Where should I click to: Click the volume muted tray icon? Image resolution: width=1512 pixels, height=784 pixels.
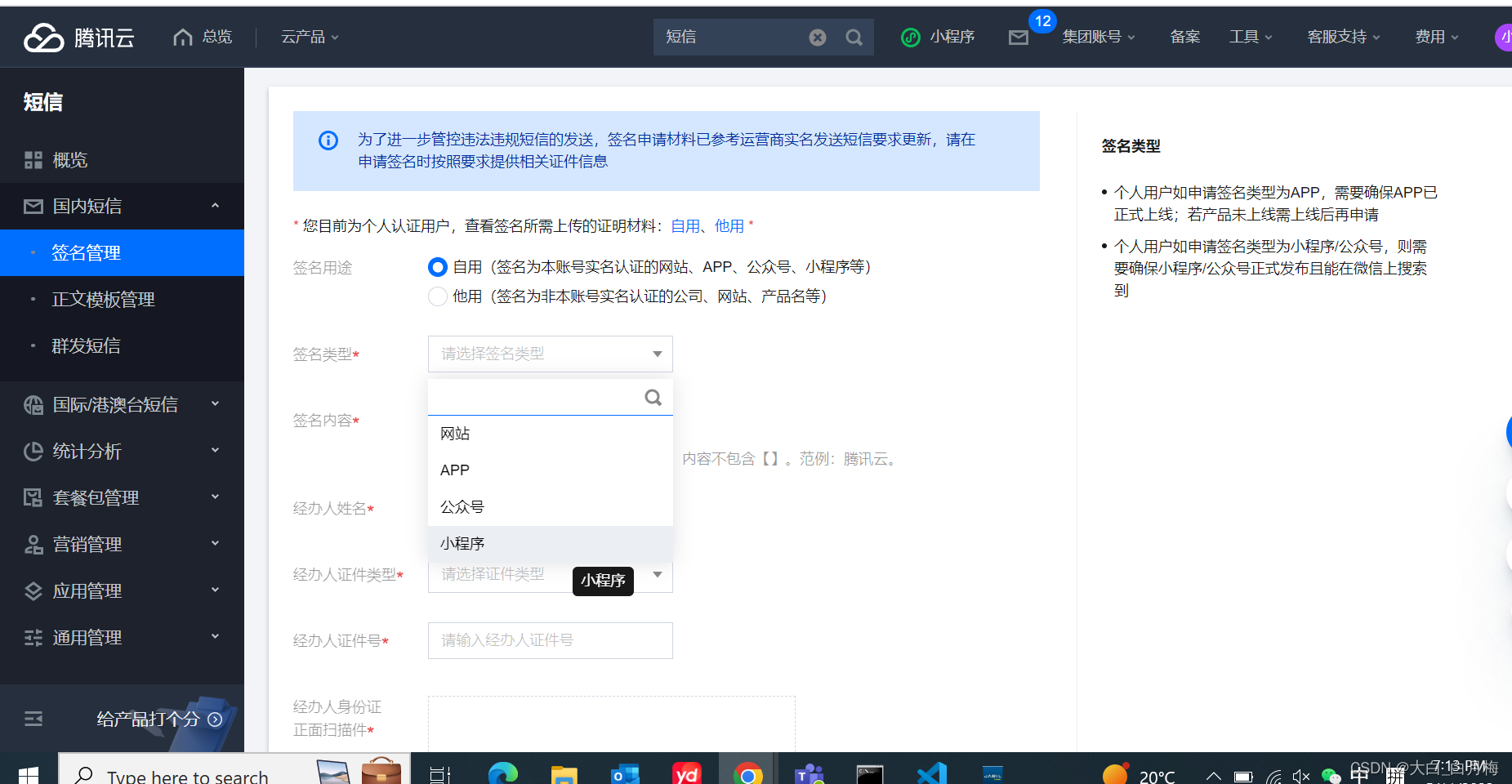coord(1301,777)
